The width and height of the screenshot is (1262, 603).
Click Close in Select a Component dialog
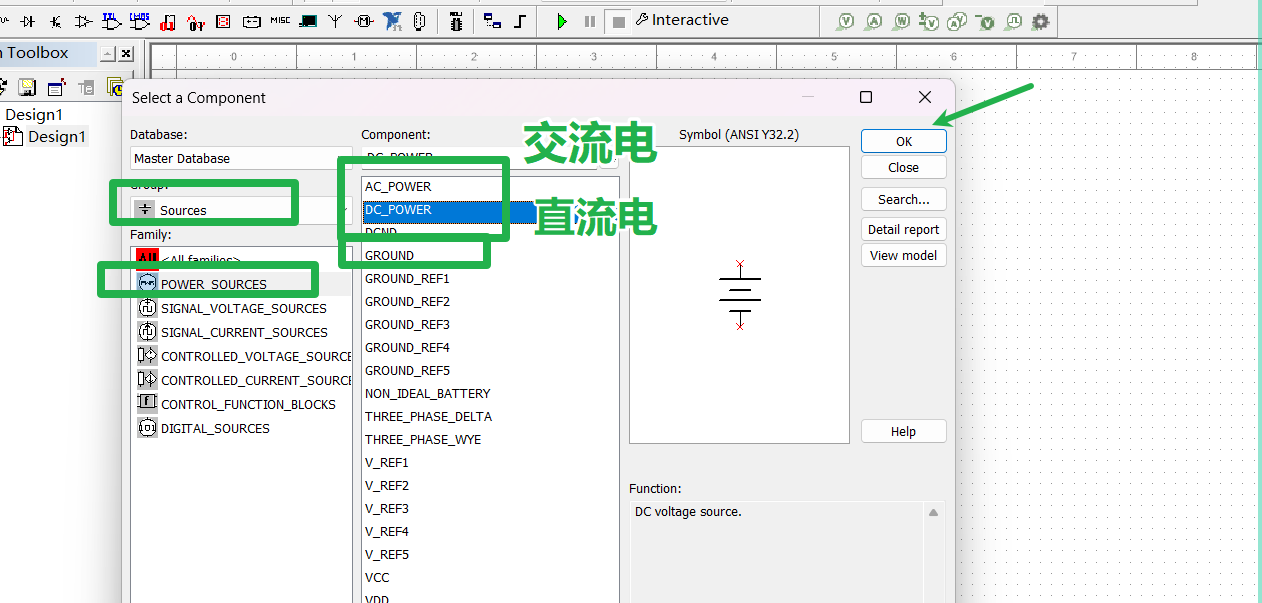click(x=903, y=167)
